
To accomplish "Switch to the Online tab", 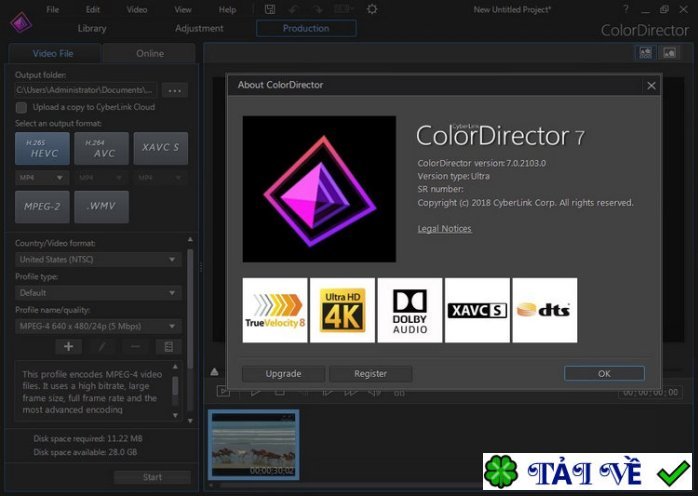I will coord(150,53).
